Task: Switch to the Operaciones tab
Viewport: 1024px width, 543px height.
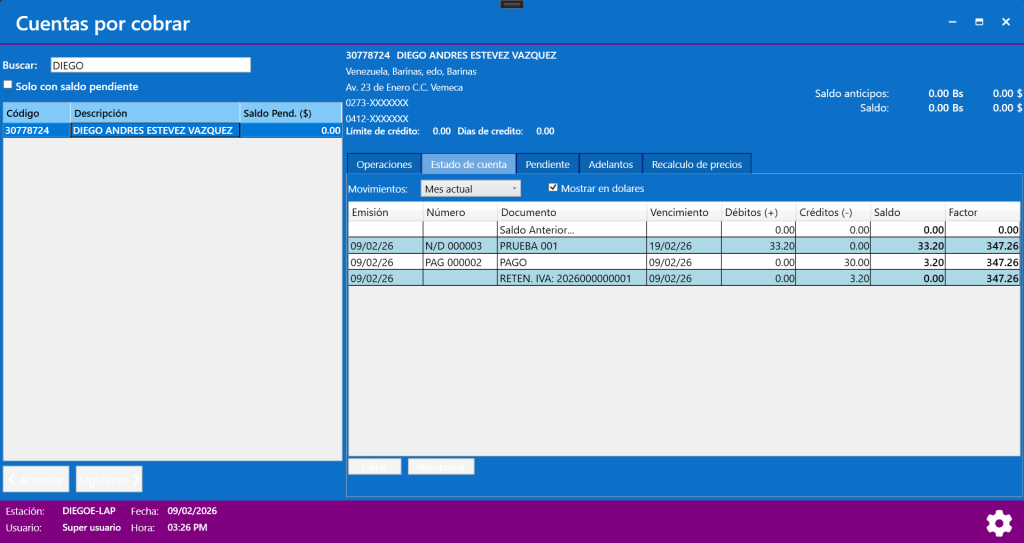Action: [384, 164]
